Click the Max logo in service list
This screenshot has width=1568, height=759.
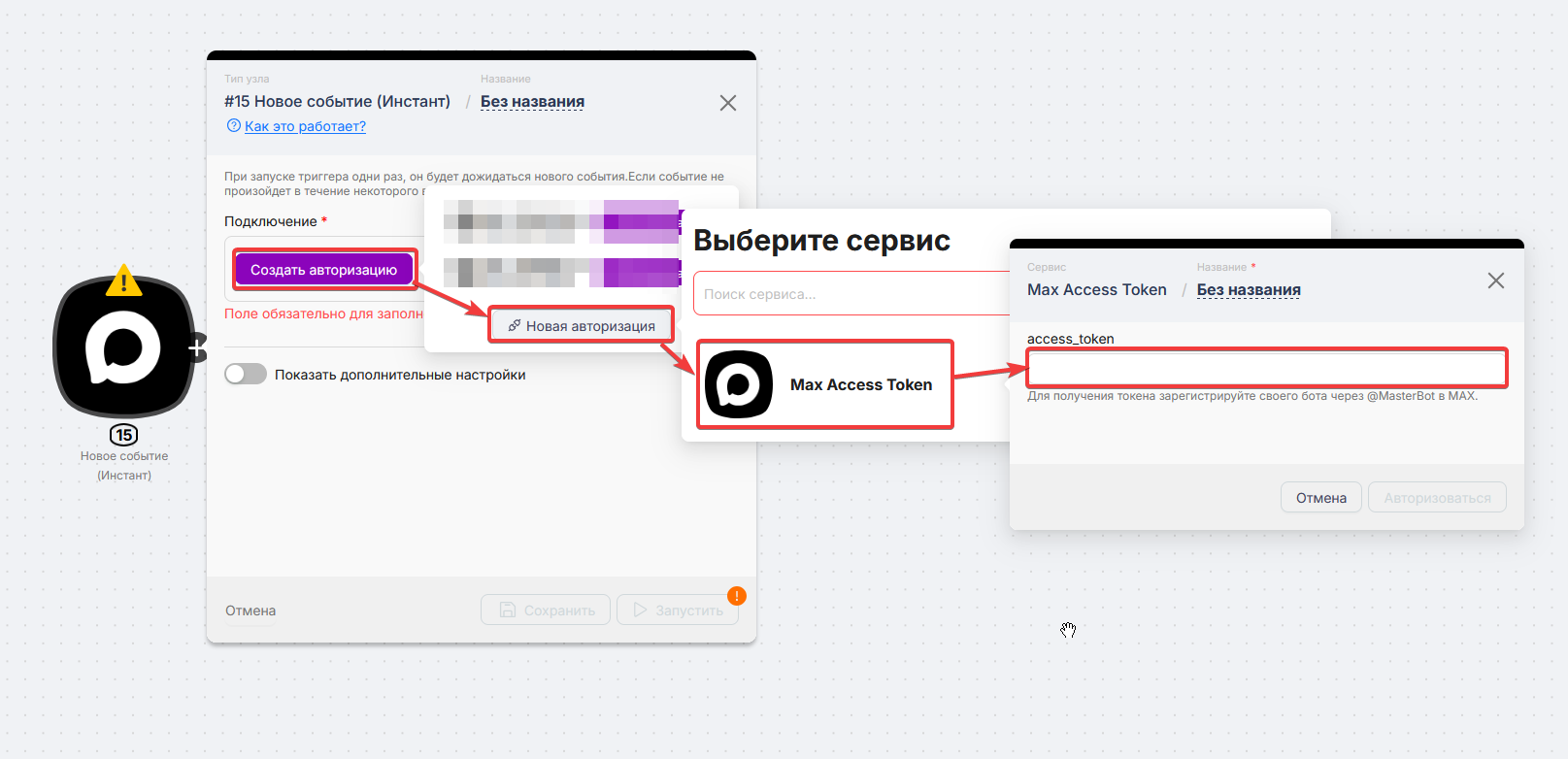click(x=739, y=384)
